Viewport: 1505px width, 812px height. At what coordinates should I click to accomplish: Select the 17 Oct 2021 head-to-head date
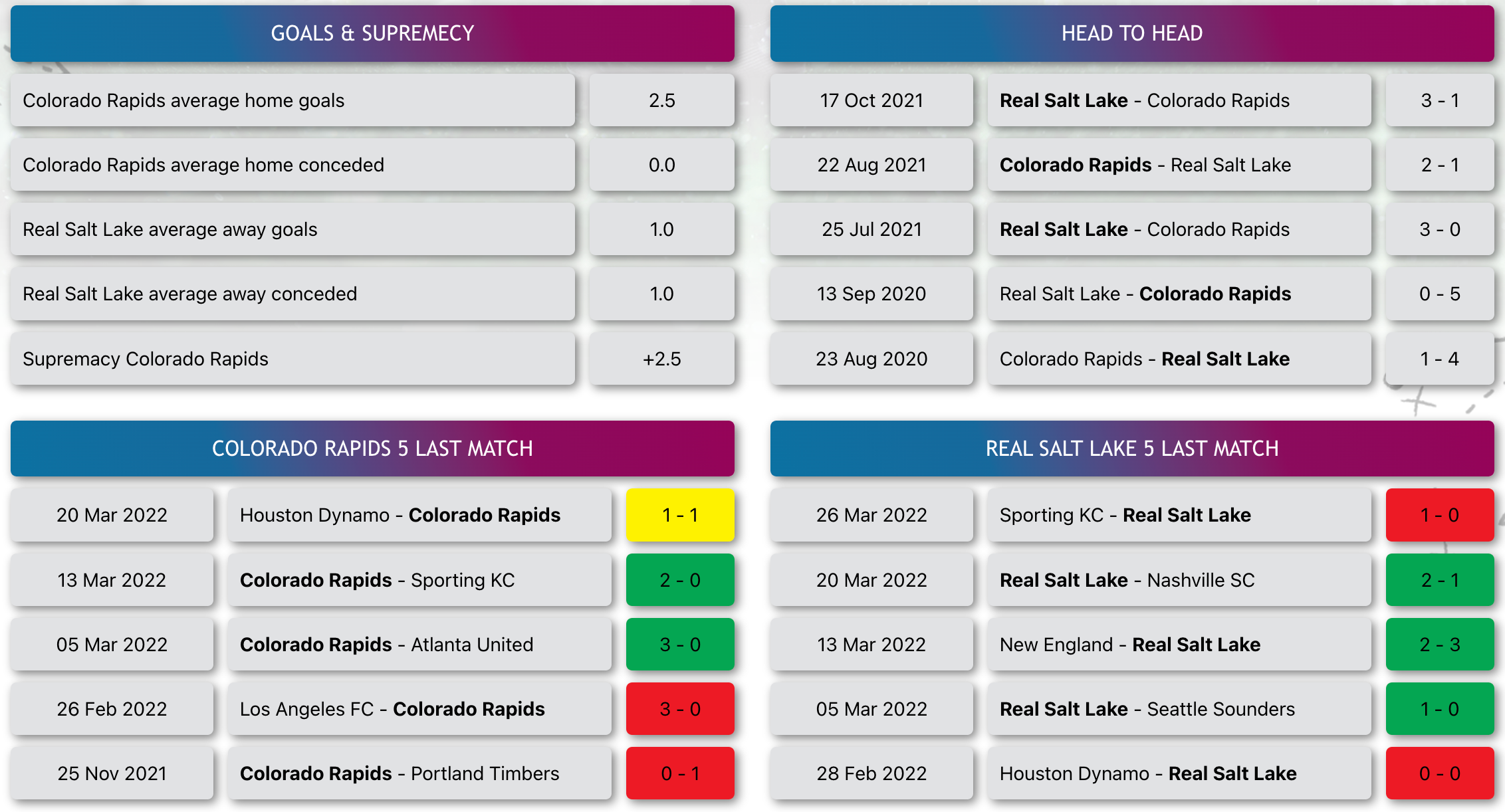click(x=871, y=100)
